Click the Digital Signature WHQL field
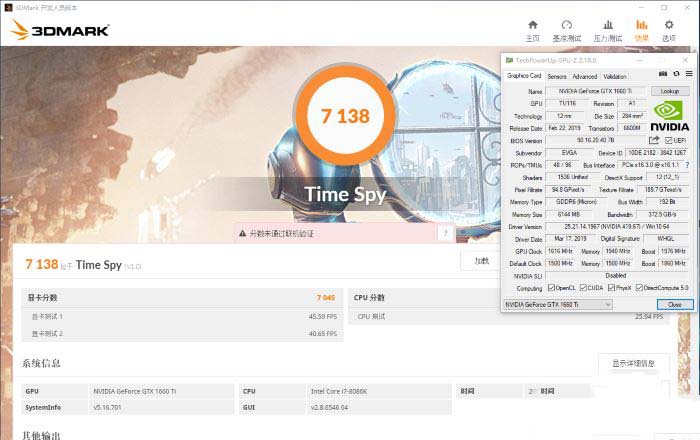Image resolution: width=700 pixels, height=440 pixels. tap(666, 239)
